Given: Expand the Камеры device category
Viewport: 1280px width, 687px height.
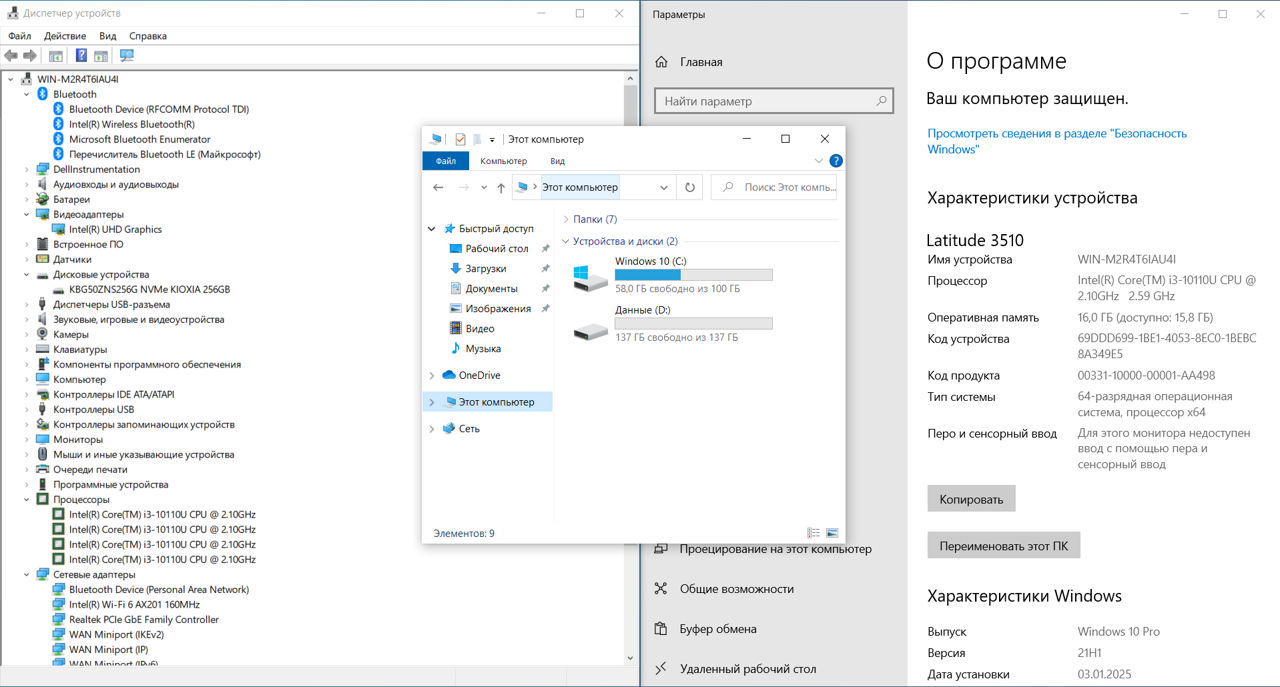Looking at the screenshot, I should coord(27,334).
